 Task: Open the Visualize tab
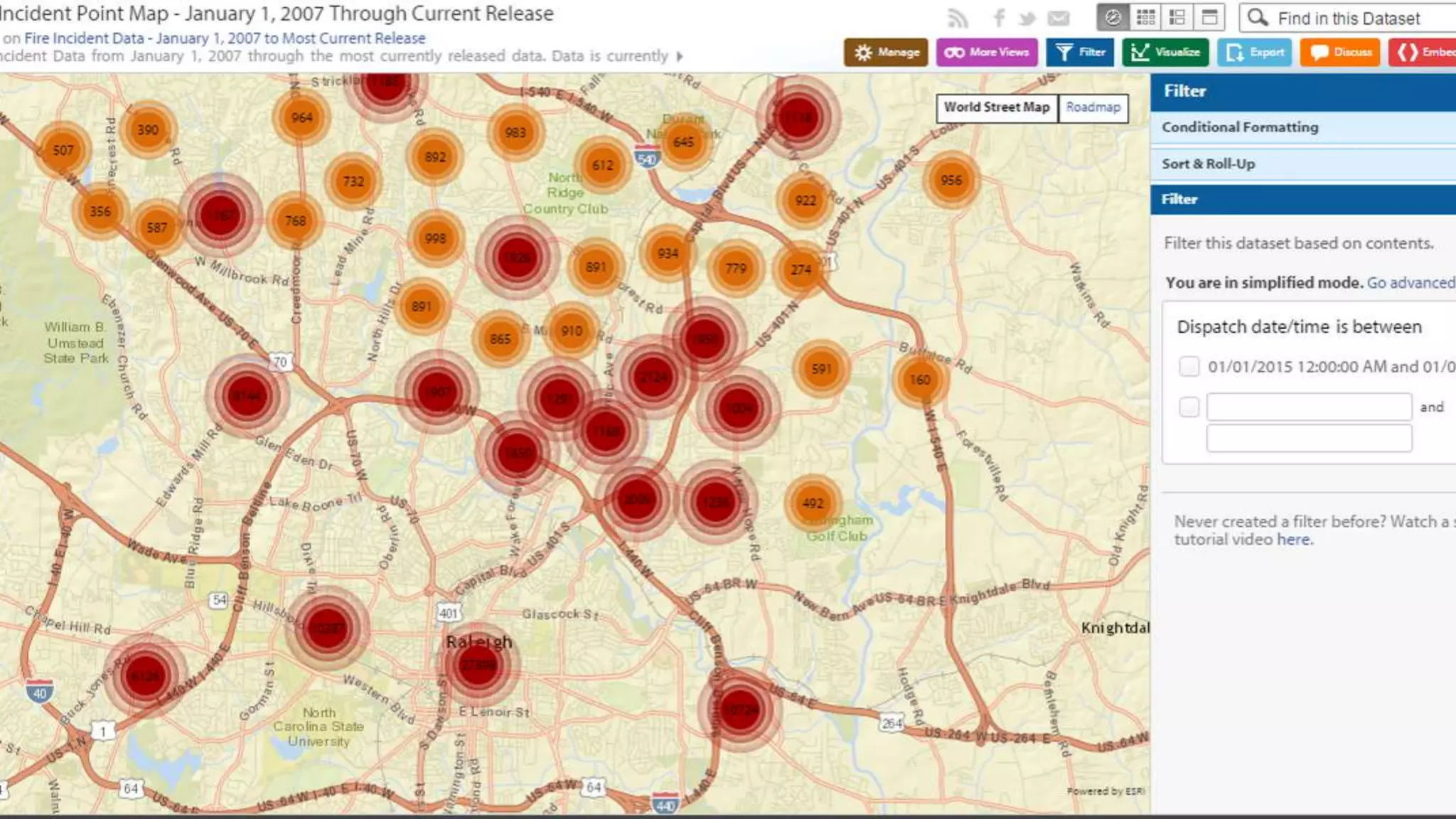(1165, 53)
